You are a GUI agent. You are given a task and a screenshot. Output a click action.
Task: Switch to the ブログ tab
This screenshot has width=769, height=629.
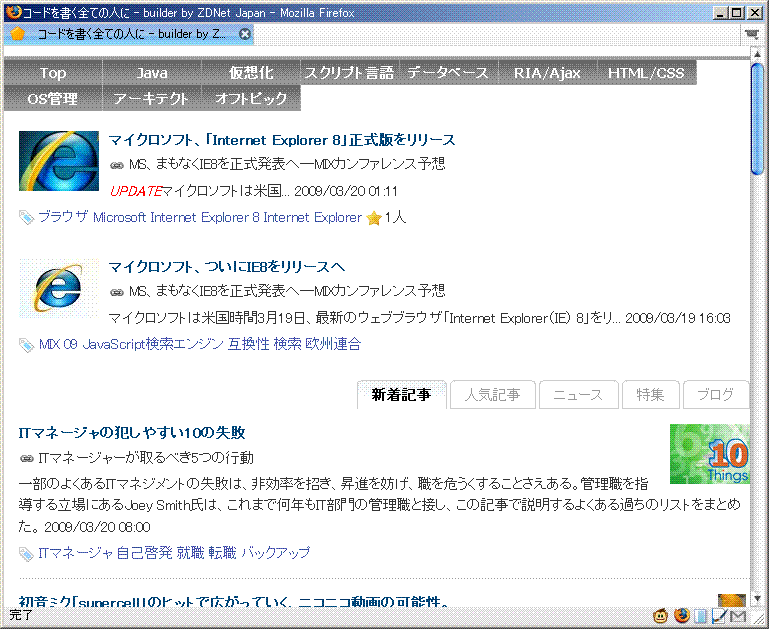pyautogui.click(x=716, y=395)
